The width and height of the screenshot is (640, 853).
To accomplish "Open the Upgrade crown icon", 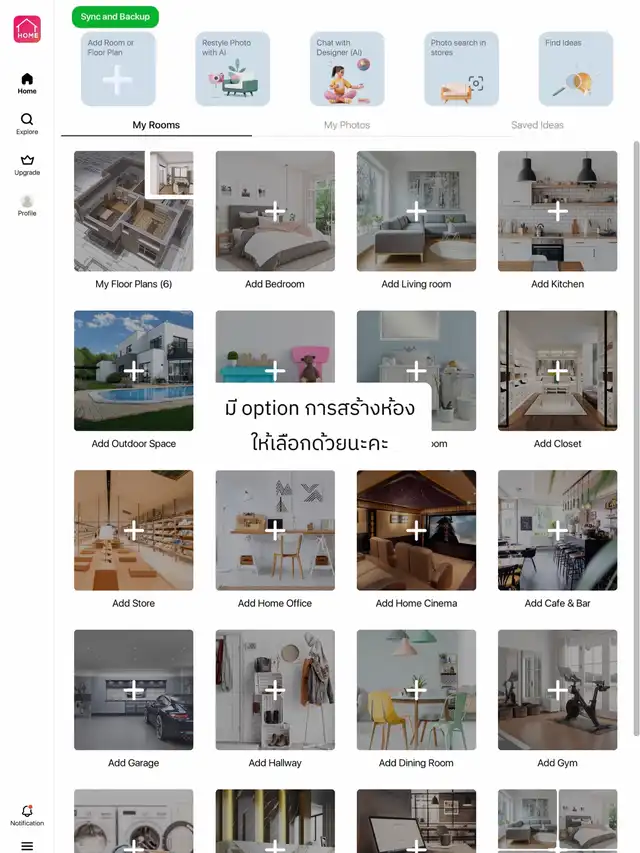I will [27, 164].
